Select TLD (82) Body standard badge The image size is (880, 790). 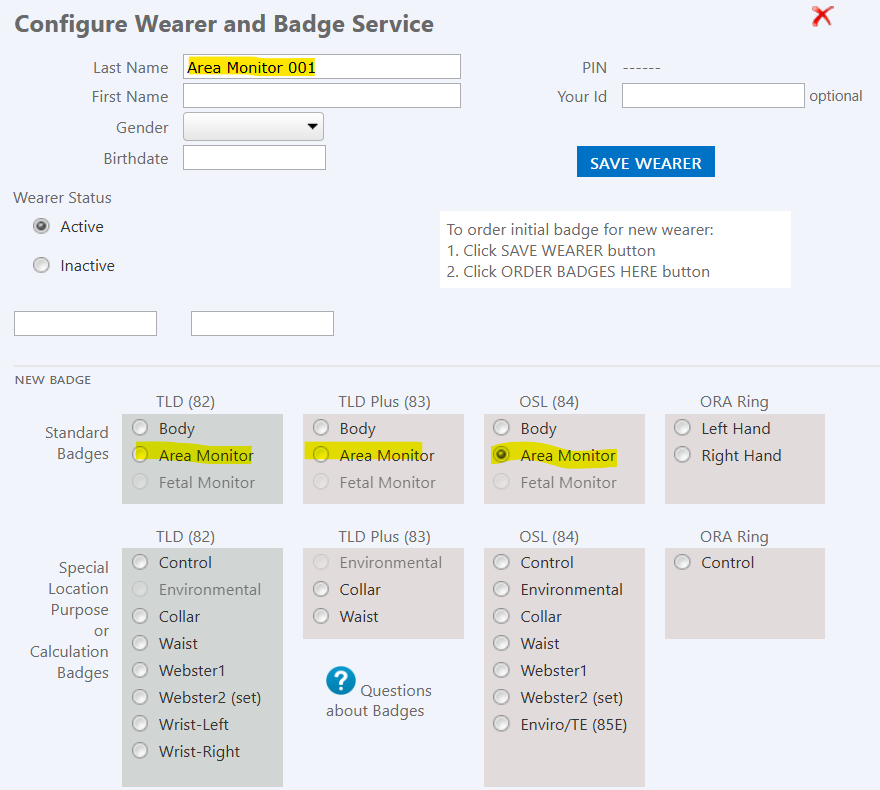point(140,428)
